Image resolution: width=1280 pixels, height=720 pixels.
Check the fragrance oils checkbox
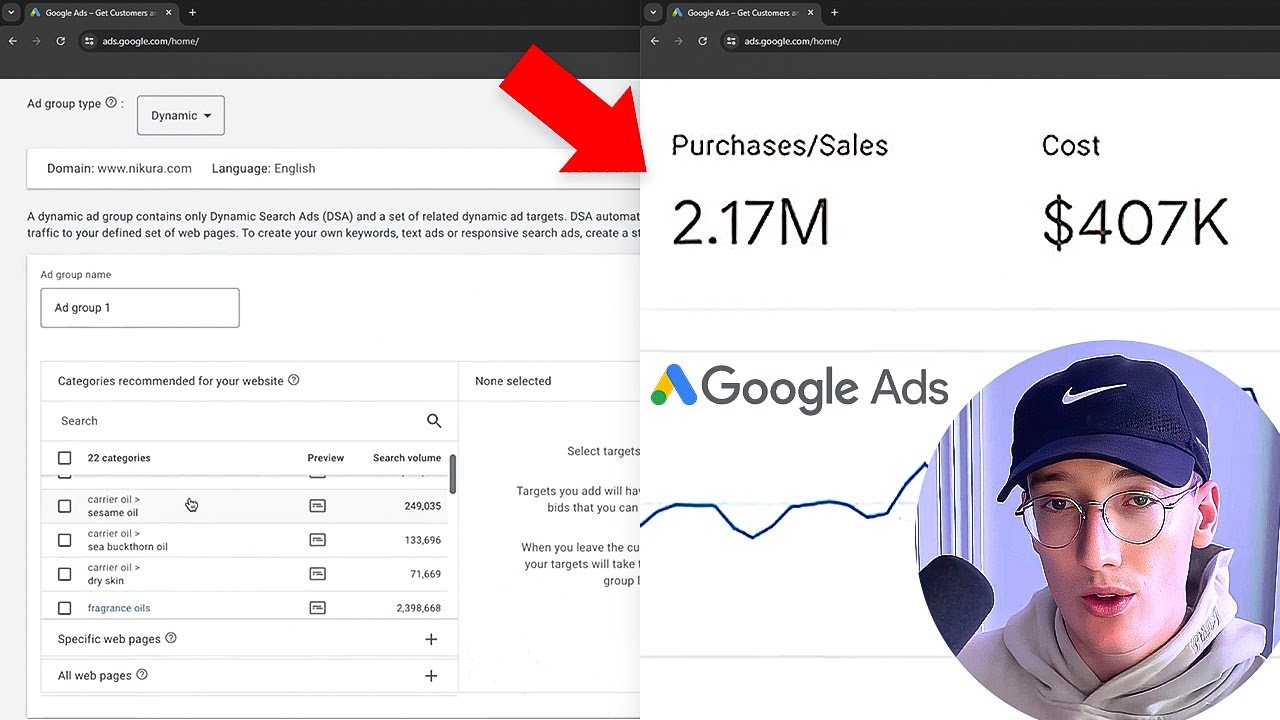click(x=65, y=608)
